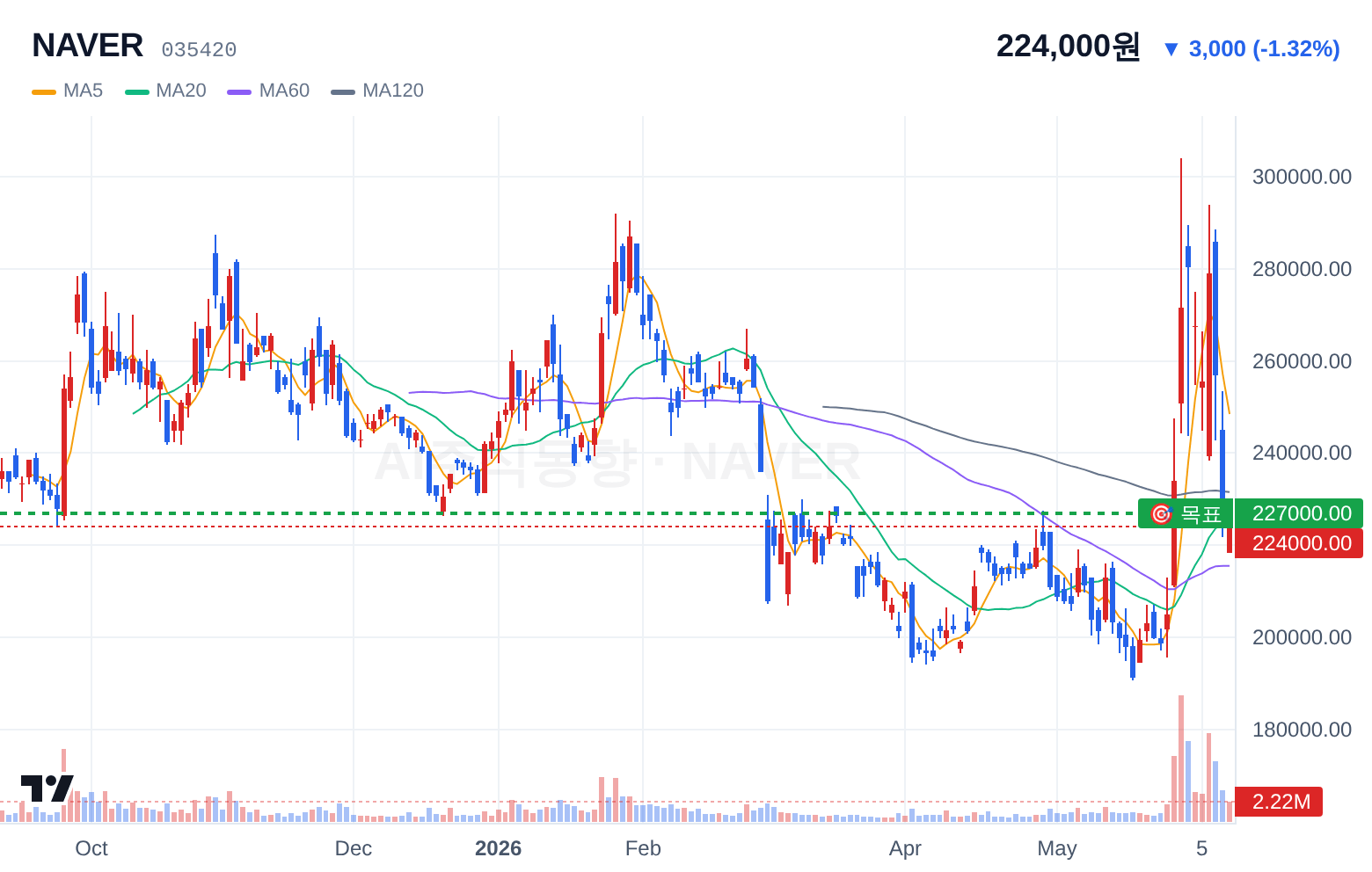Image resolution: width=1372 pixels, height=872 pixels.
Task: Click the 2.22M volume label
Action: pyautogui.click(x=1279, y=802)
